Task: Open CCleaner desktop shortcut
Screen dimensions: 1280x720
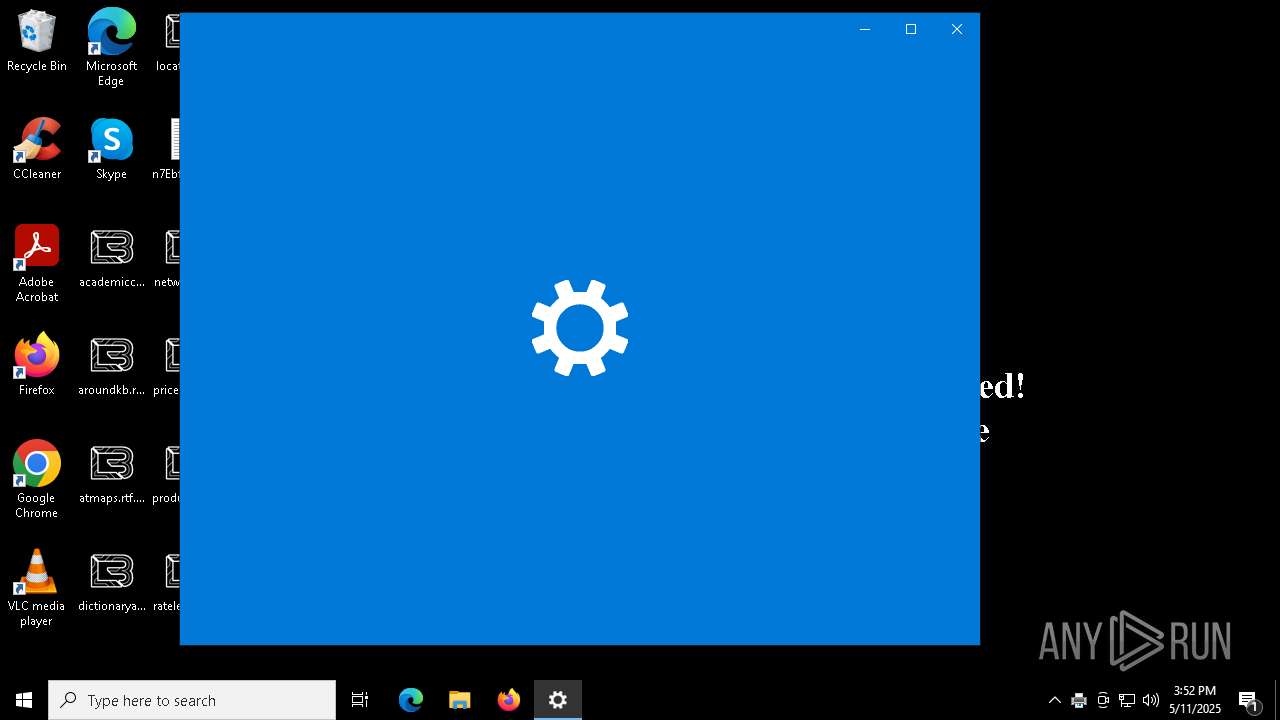Action: [x=37, y=149]
